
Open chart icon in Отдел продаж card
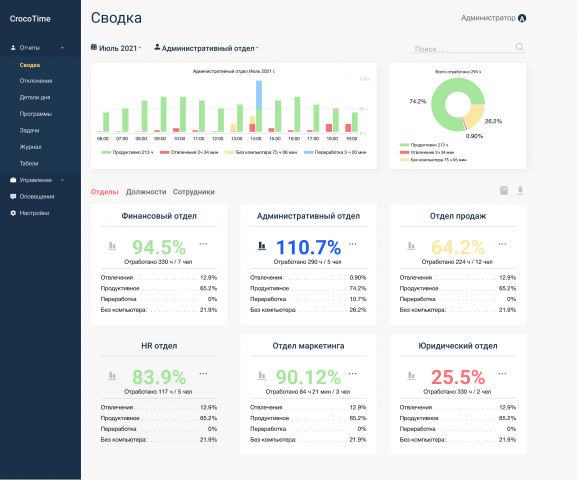point(411,246)
